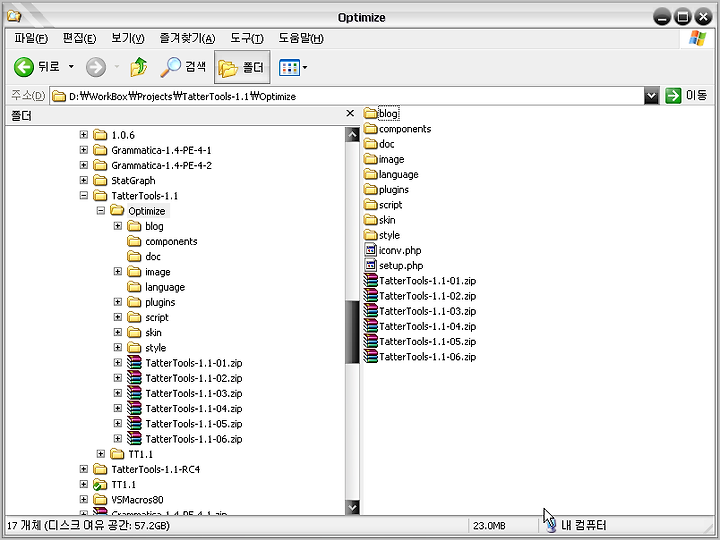Open the Back button history dropdown arrow
This screenshot has width=720, height=540.
point(71,67)
